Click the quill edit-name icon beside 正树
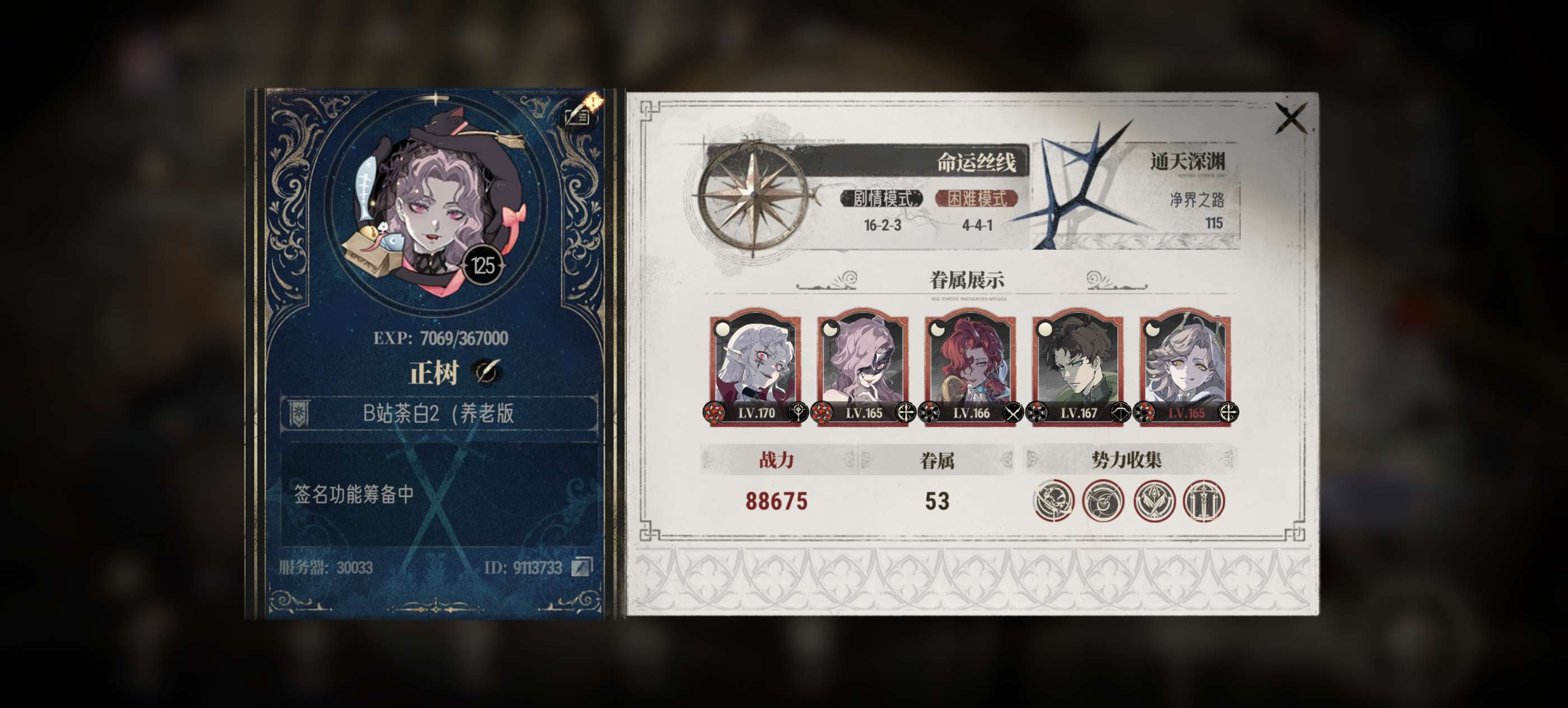The image size is (1568, 708). point(487,371)
